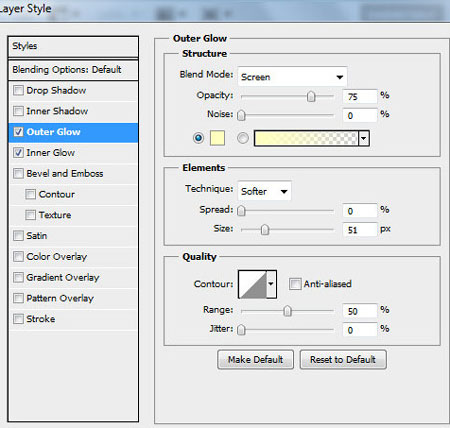This screenshot has width=450, height=428.
Task: Click the yellow-to-transparent gradient preview bar
Action: (306, 138)
